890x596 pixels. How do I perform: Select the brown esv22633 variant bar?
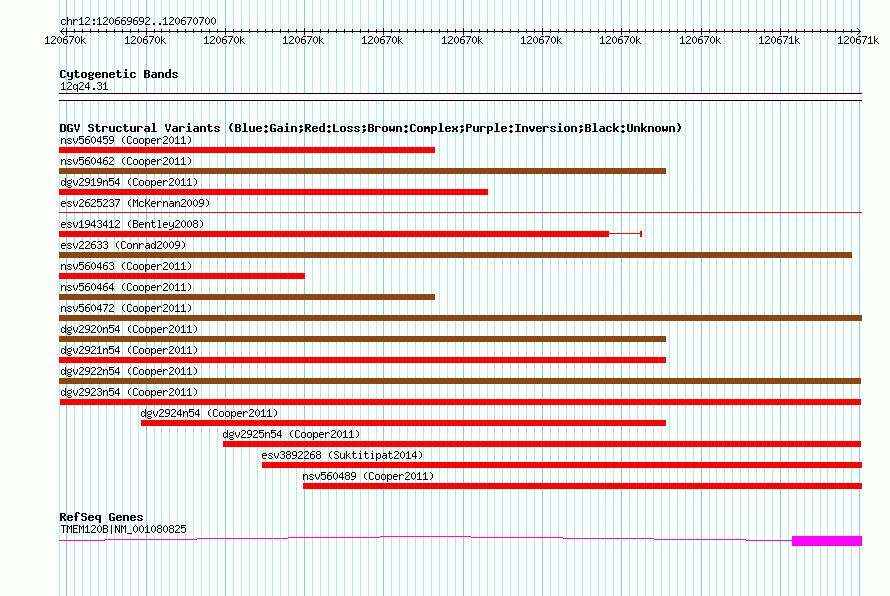pos(455,255)
